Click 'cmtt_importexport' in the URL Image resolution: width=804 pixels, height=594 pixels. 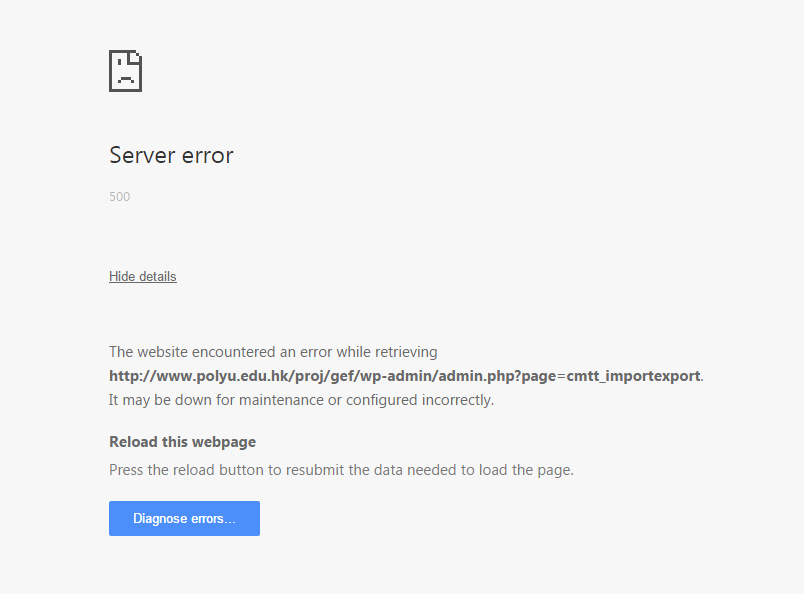coord(634,376)
